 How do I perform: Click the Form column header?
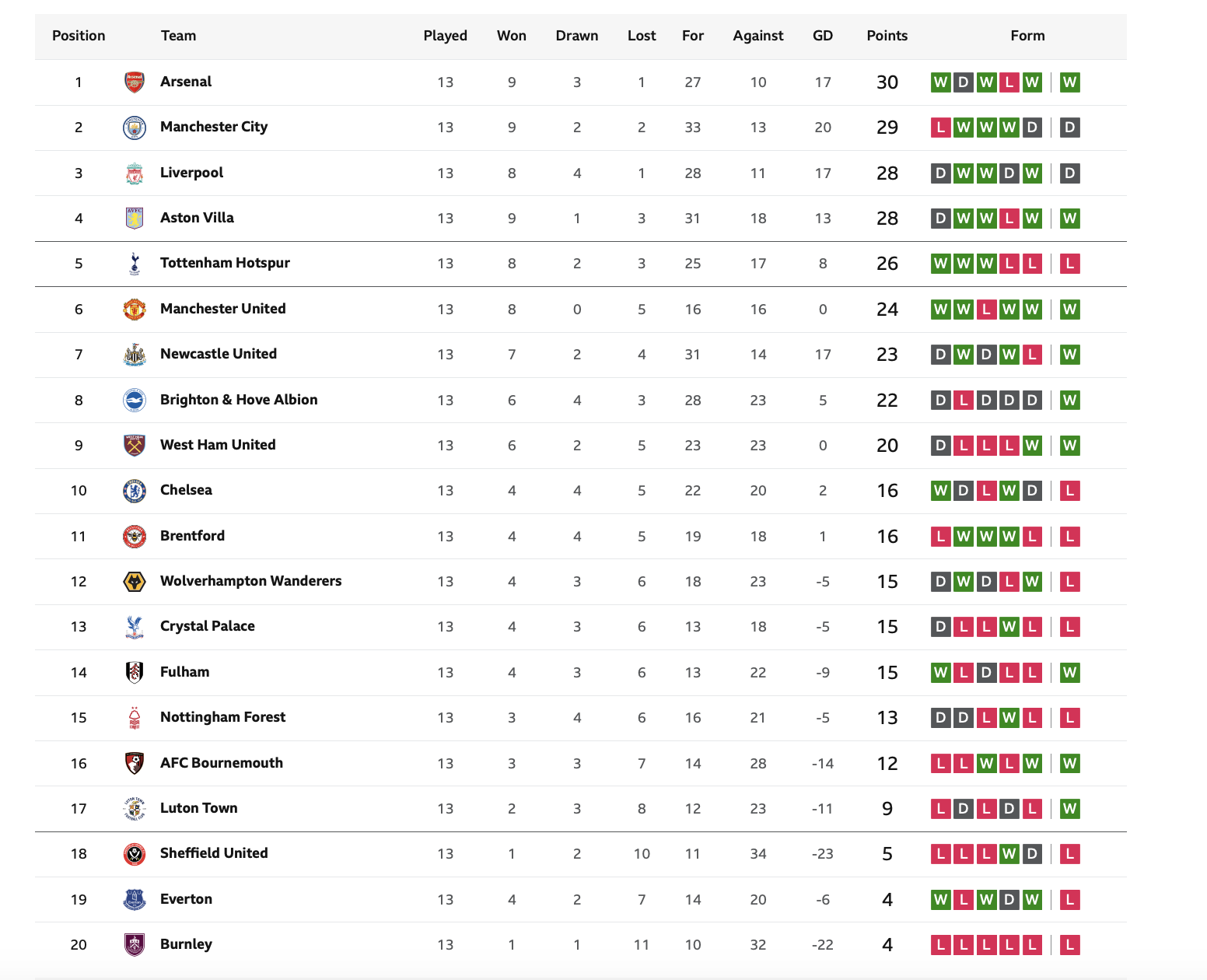click(x=1027, y=36)
